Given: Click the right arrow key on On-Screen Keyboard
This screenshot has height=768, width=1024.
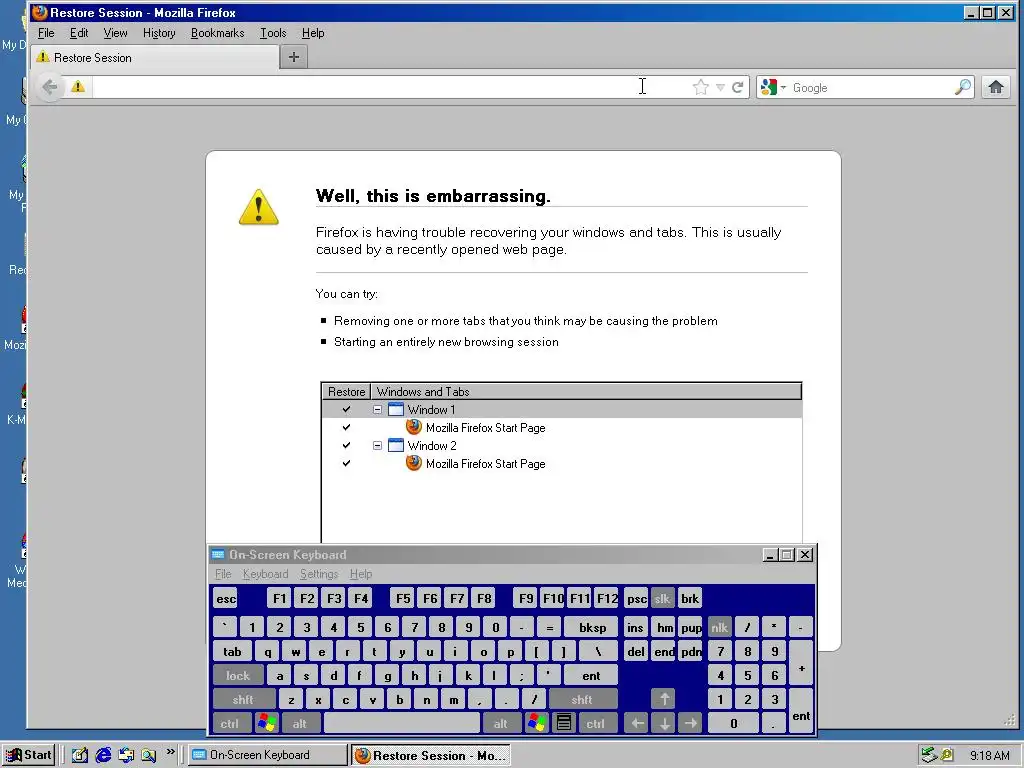Looking at the screenshot, I should pos(691,723).
